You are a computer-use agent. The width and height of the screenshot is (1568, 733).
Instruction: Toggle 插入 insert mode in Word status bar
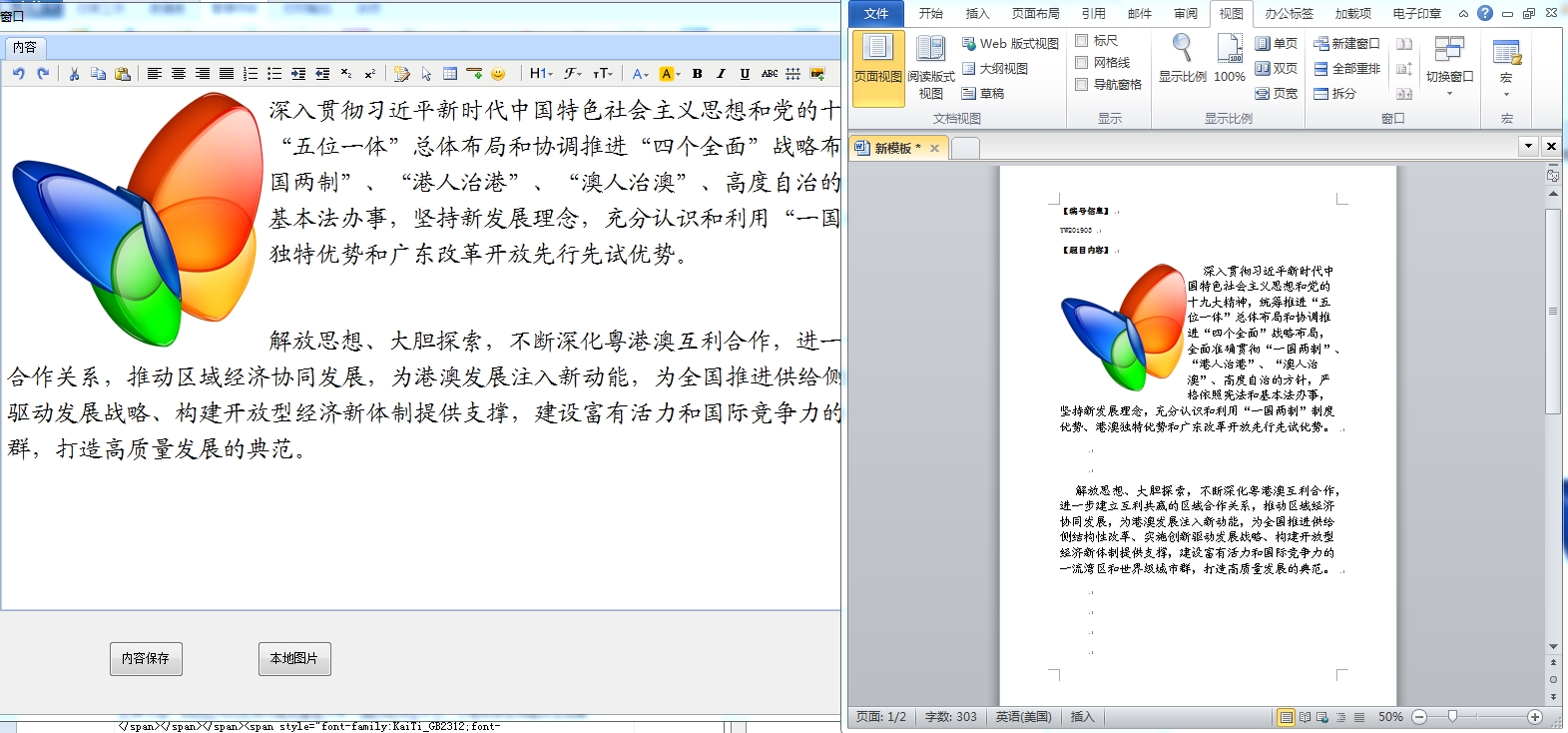[1083, 717]
